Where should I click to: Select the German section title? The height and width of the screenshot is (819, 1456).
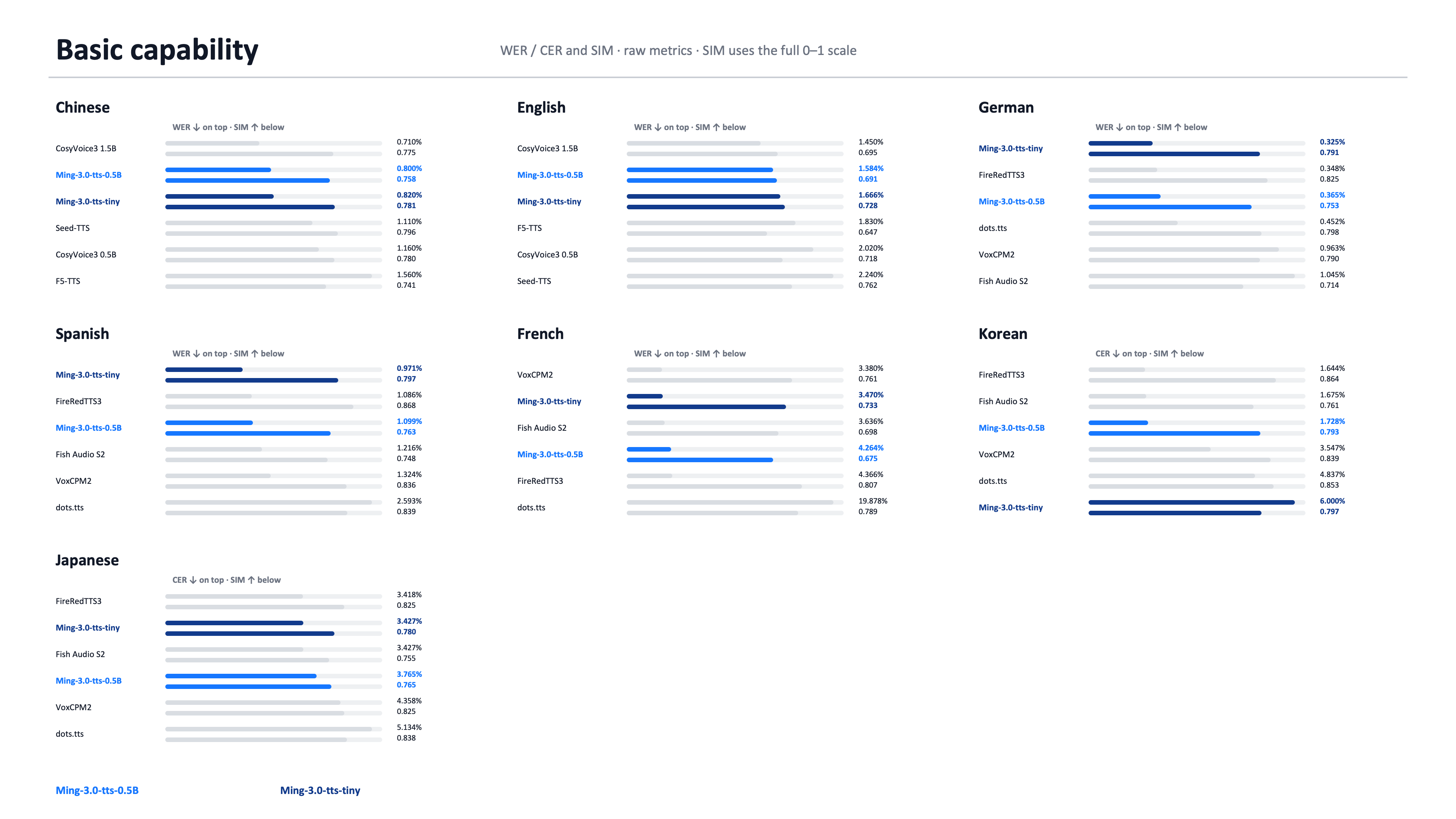pos(1006,107)
